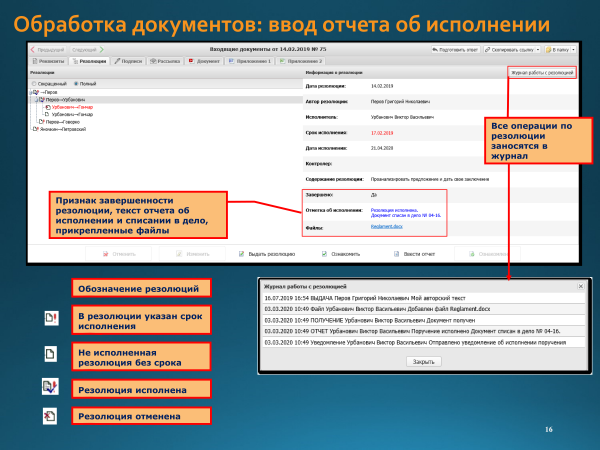Click the В папку folder icon
600x450 pixels.
[x=550, y=47]
